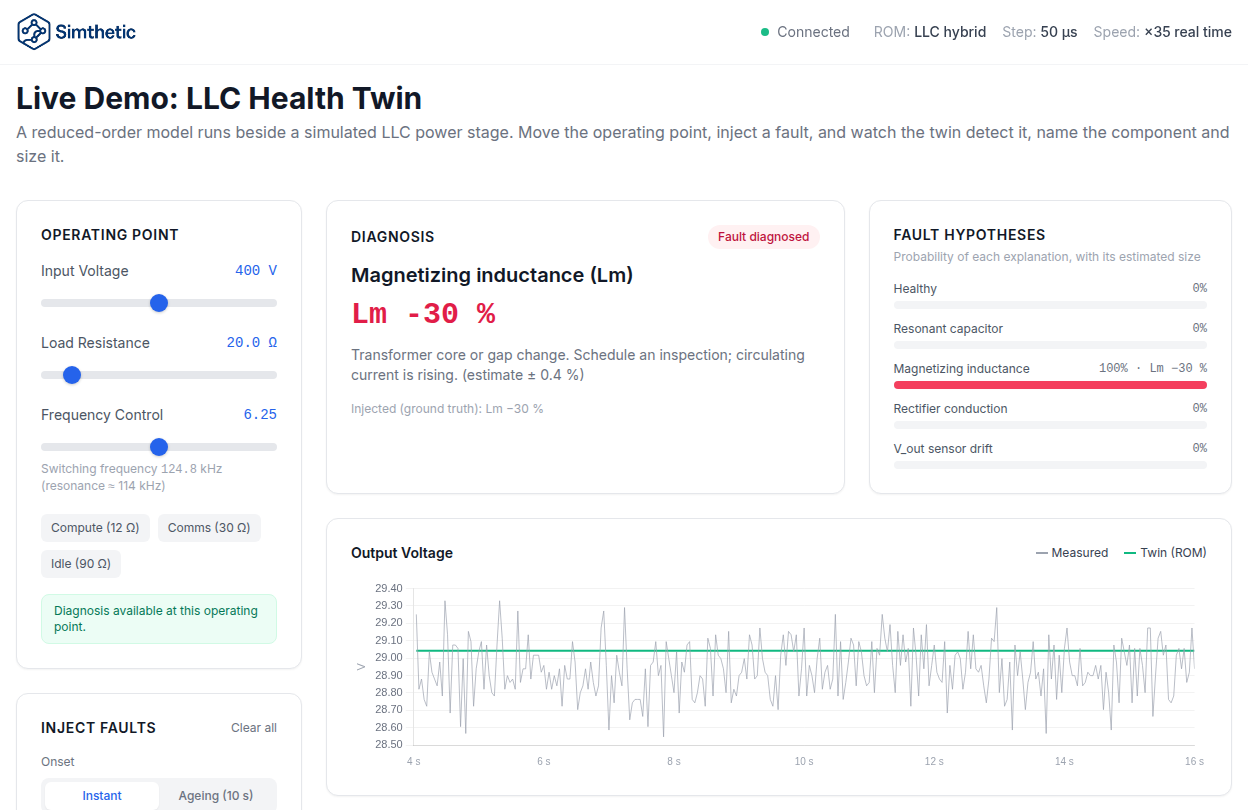The height and width of the screenshot is (810, 1248).
Task: Click Clear all in Inject Faults
Action: (x=254, y=728)
